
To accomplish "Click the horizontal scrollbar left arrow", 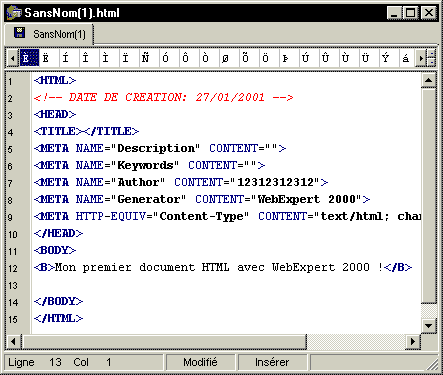I will tap(13, 342).
